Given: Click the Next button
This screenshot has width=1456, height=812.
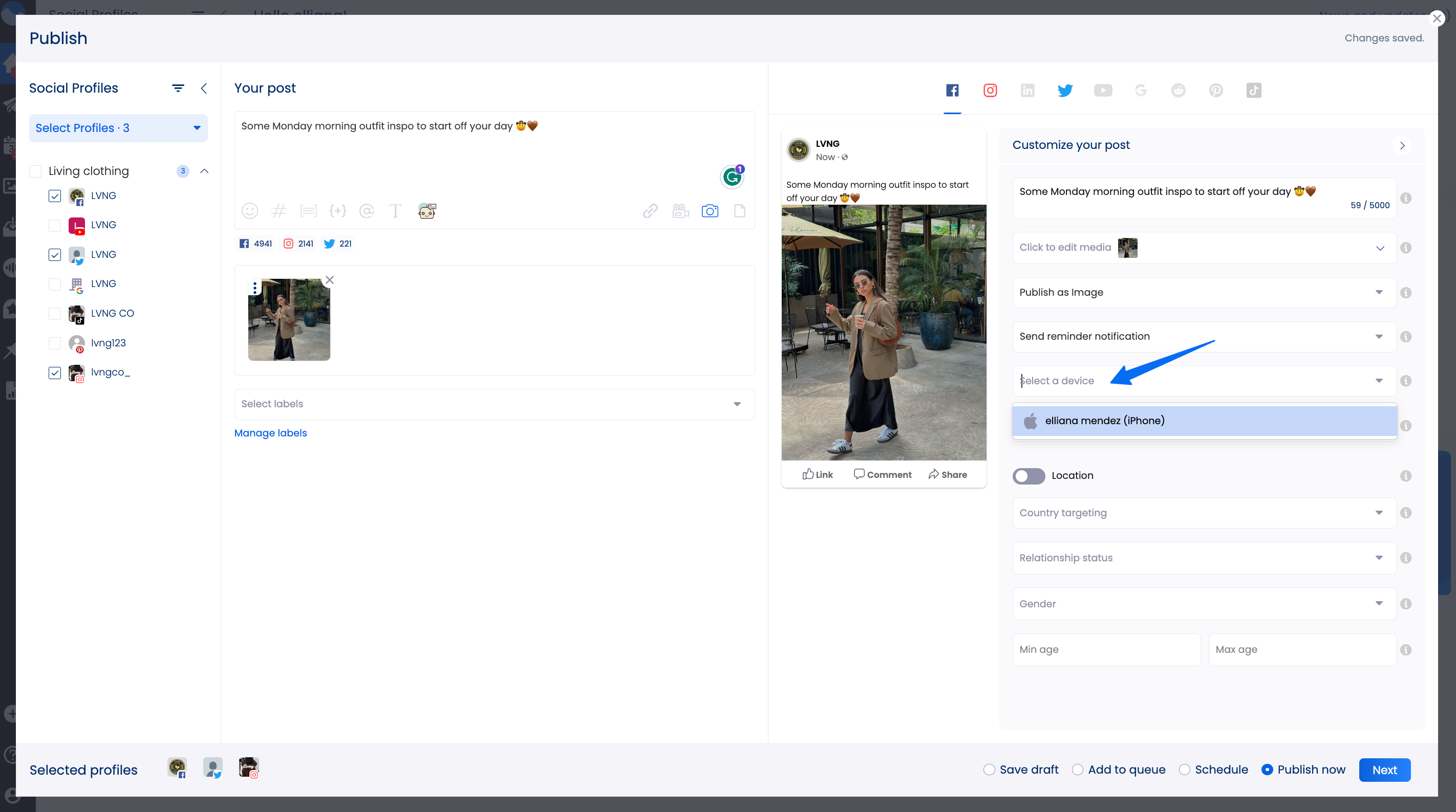Looking at the screenshot, I should (1384, 770).
